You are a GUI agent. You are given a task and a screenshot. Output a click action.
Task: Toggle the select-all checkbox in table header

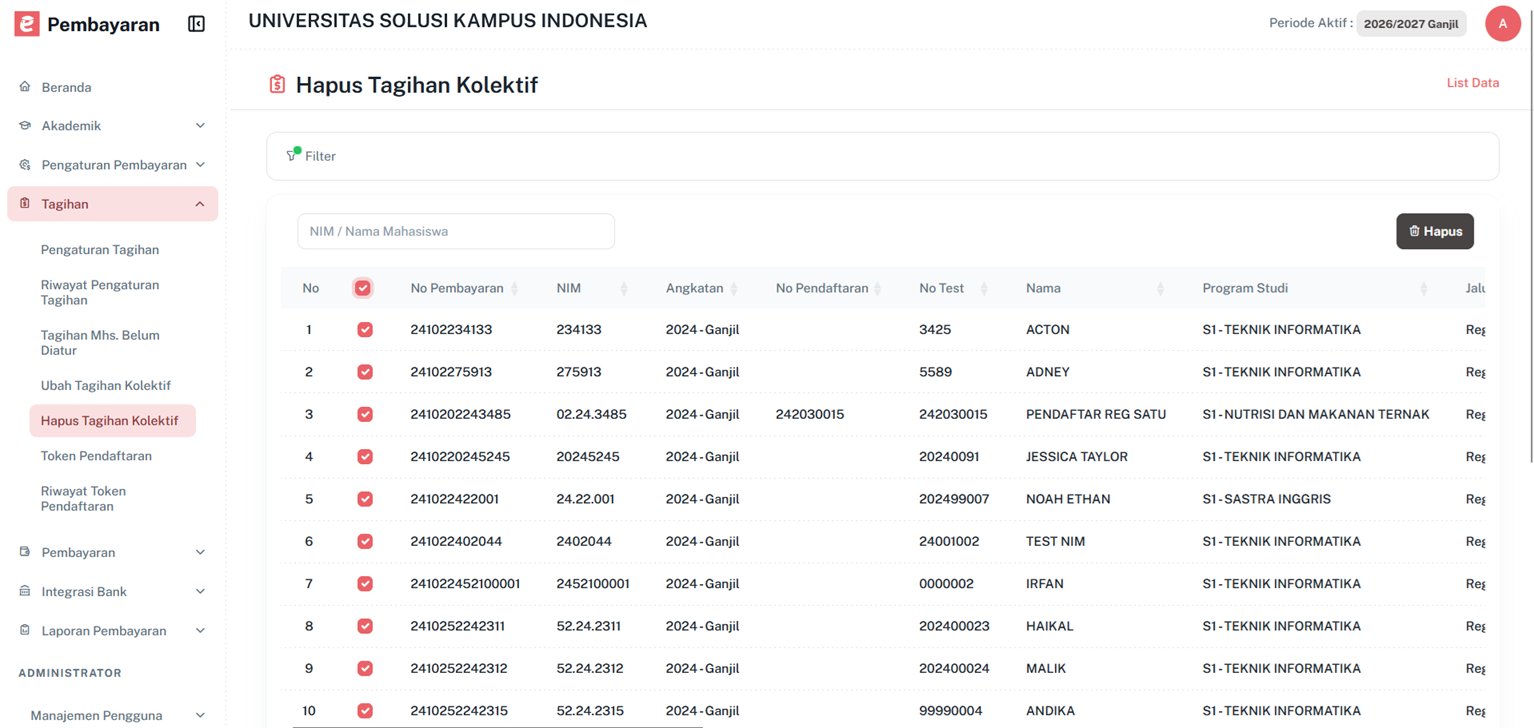(363, 288)
